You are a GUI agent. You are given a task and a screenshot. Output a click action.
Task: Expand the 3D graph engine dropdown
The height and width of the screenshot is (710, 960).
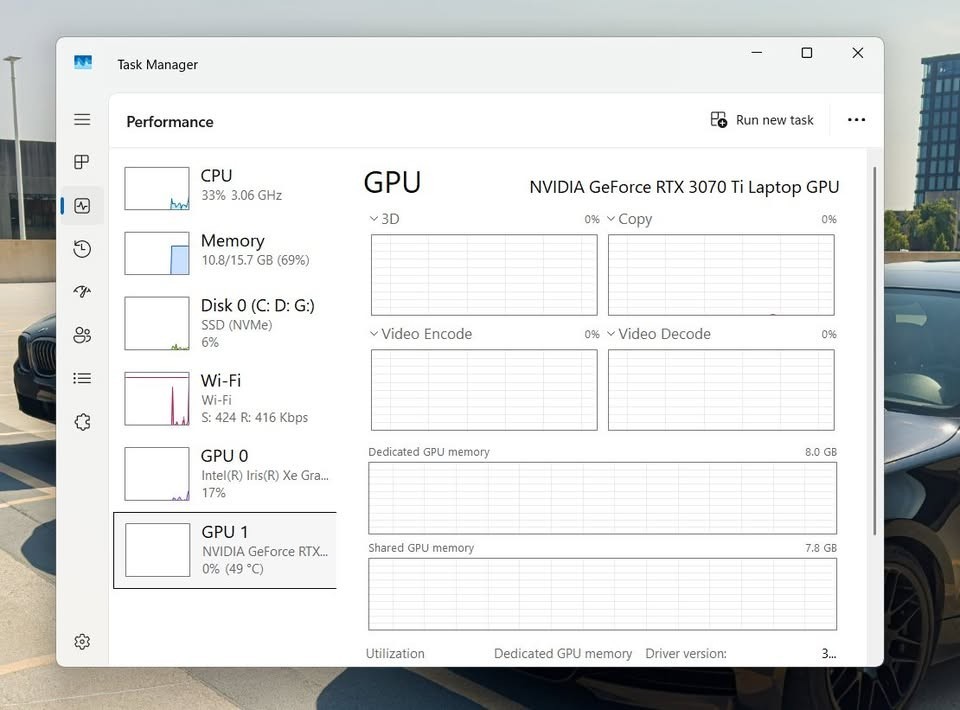(x=384, y=219)
